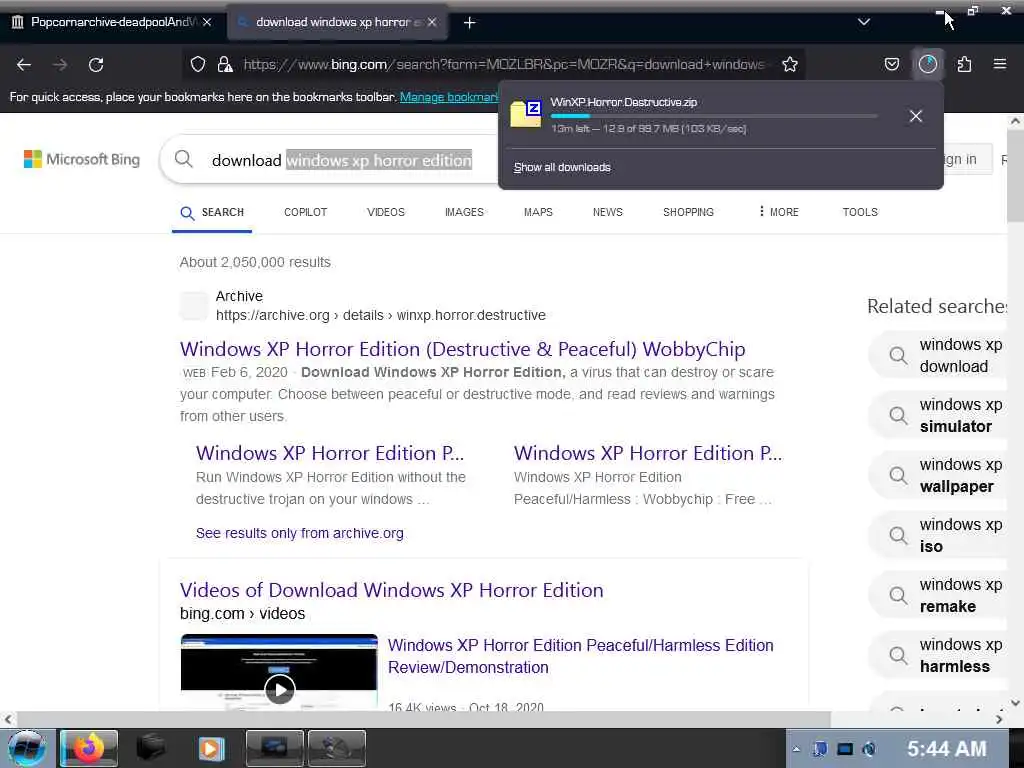Open the MAPS tab

click(x=538, y=212)
